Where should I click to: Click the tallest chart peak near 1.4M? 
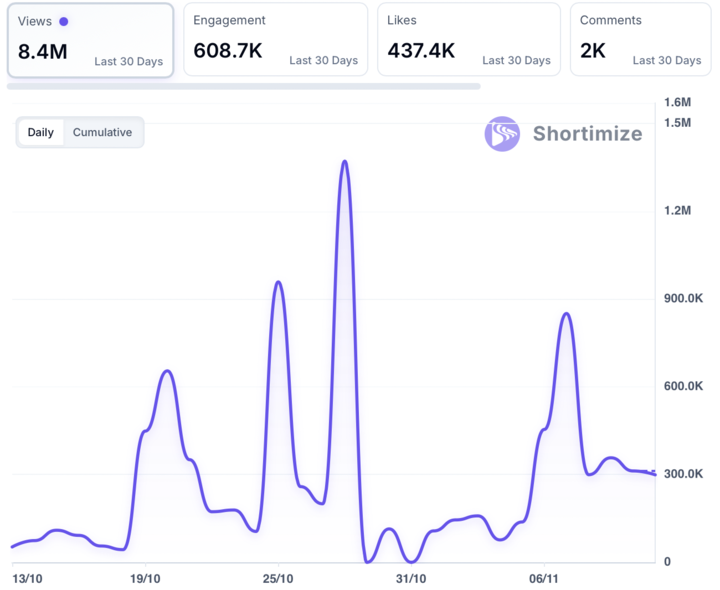(344, 162)
